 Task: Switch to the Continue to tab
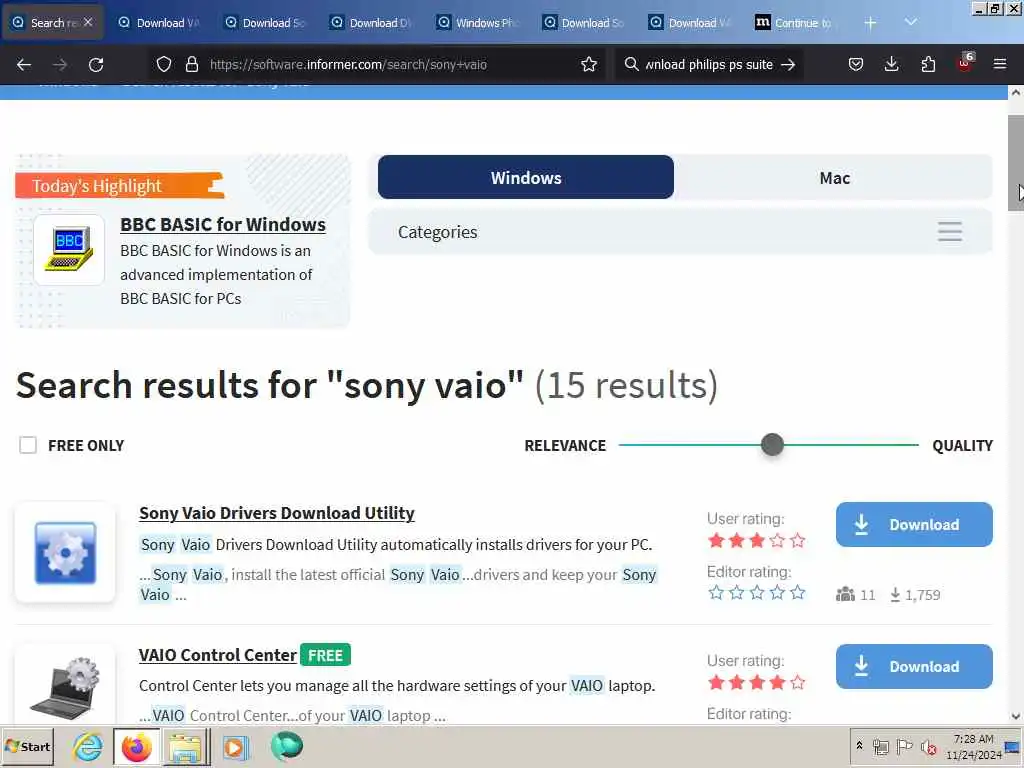[795, 23]
